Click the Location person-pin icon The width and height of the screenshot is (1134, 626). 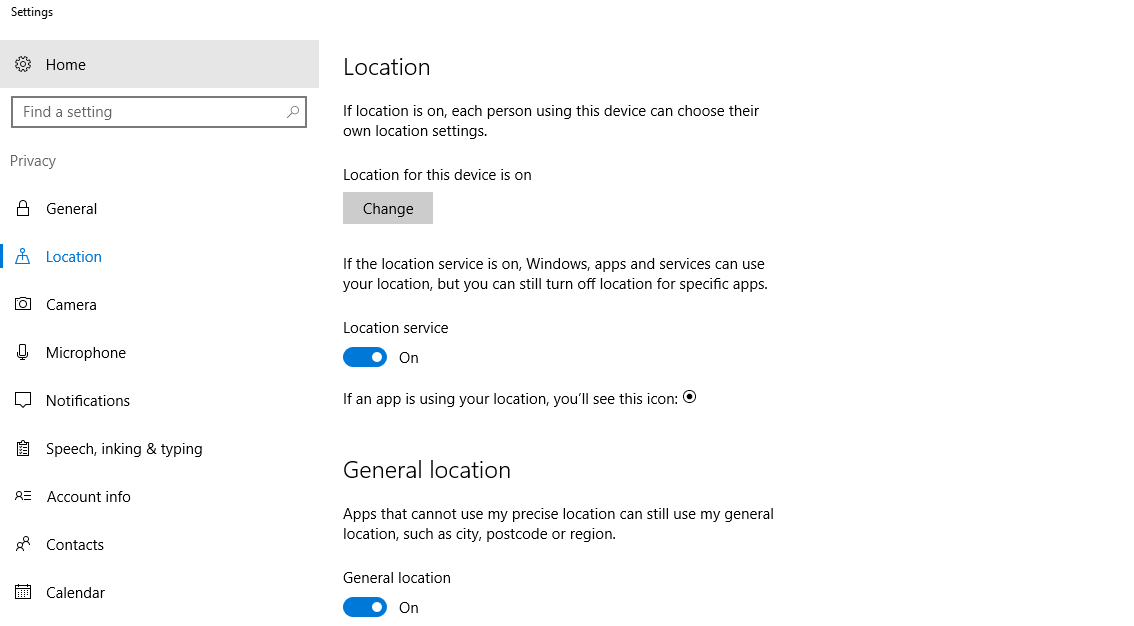pos(23,256)
